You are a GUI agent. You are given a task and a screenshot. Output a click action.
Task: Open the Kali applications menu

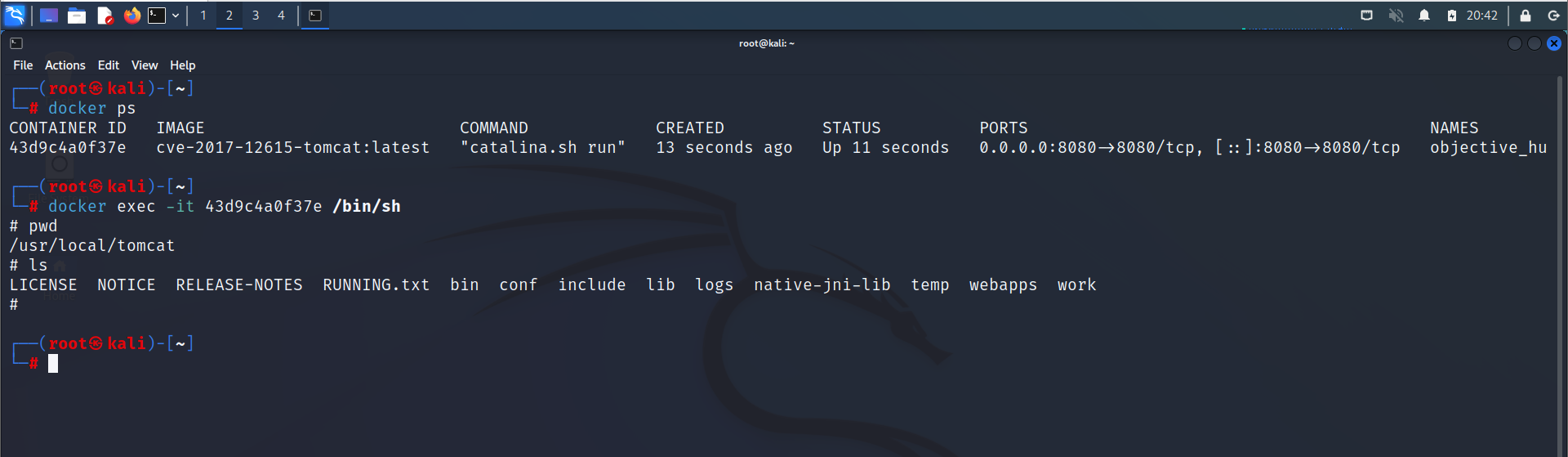pyautogui.click(x=15, y=15)
